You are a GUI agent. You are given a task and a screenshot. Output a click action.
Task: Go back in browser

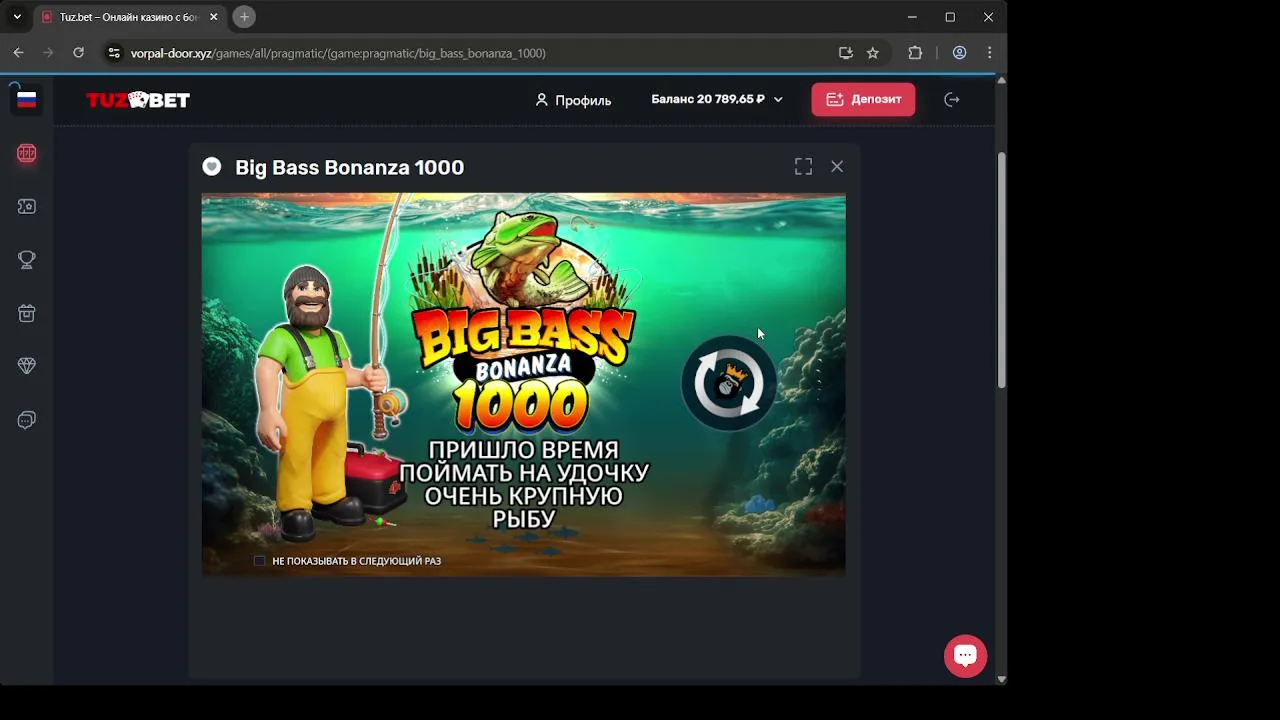pyautogui.click(x=18, y=53)
